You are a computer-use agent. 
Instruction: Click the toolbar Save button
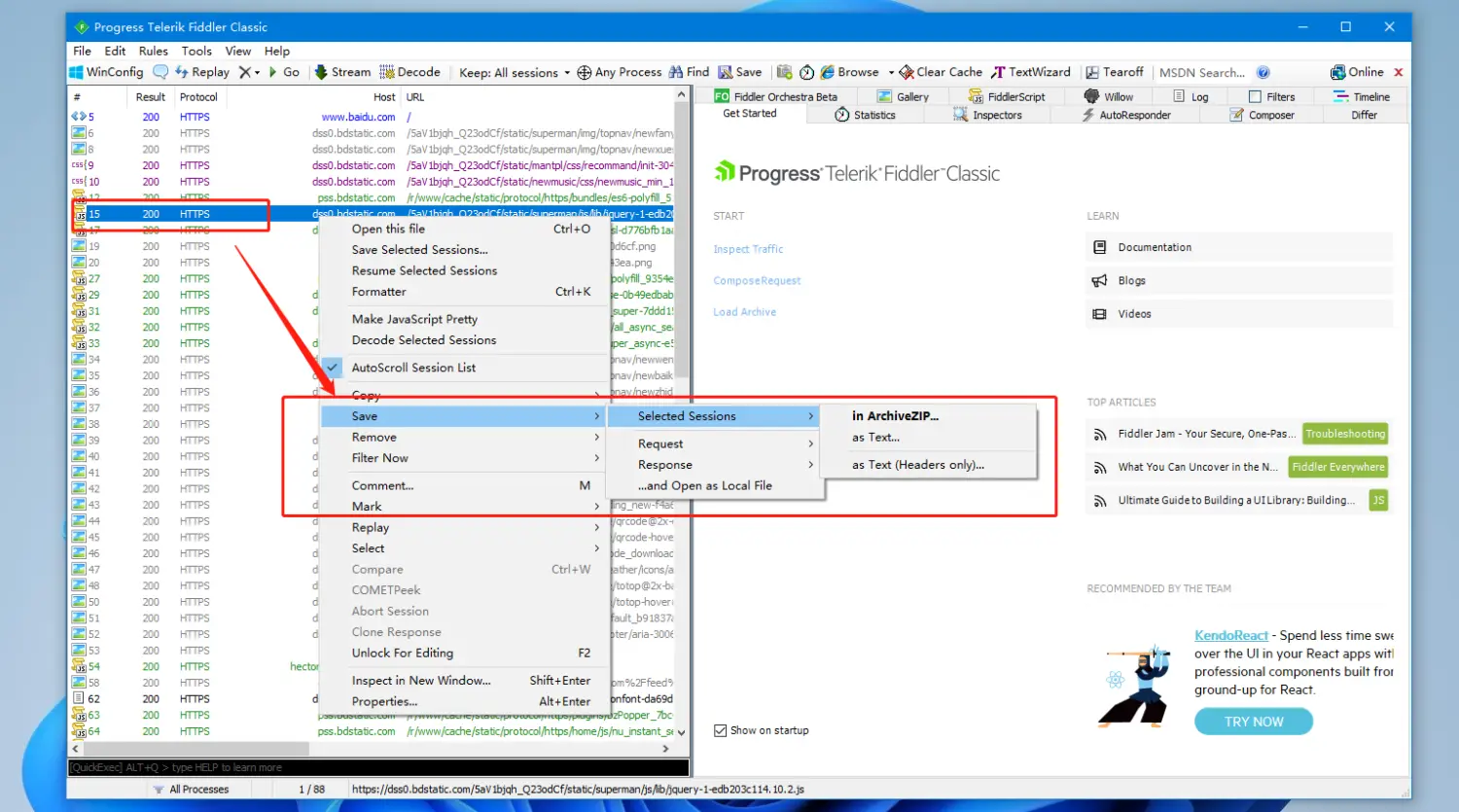coord(740,72)
